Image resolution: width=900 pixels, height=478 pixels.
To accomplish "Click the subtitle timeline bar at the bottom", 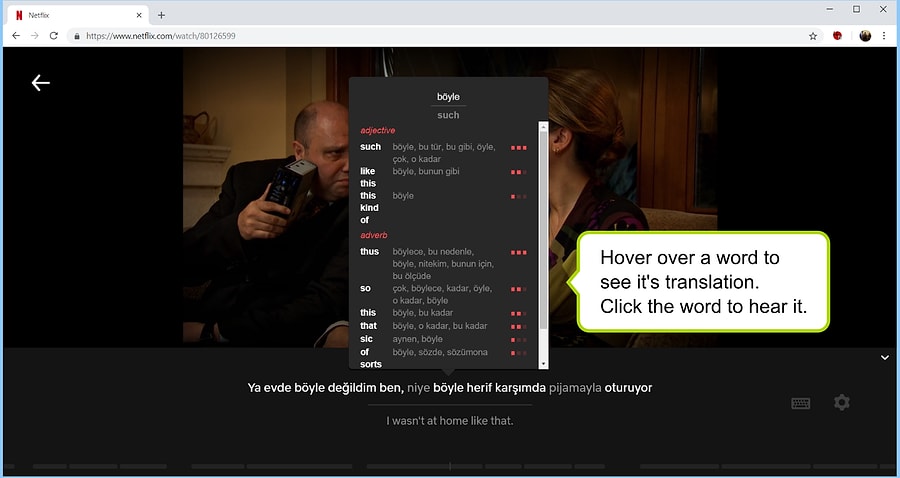I will click(450, 466).
